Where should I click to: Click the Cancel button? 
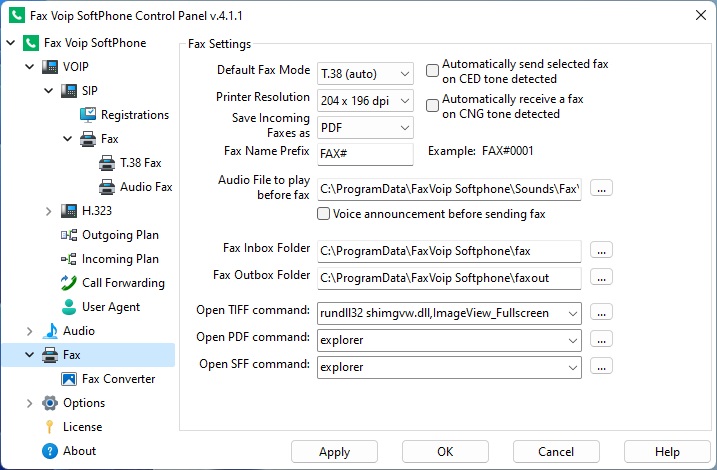[556, 452]
